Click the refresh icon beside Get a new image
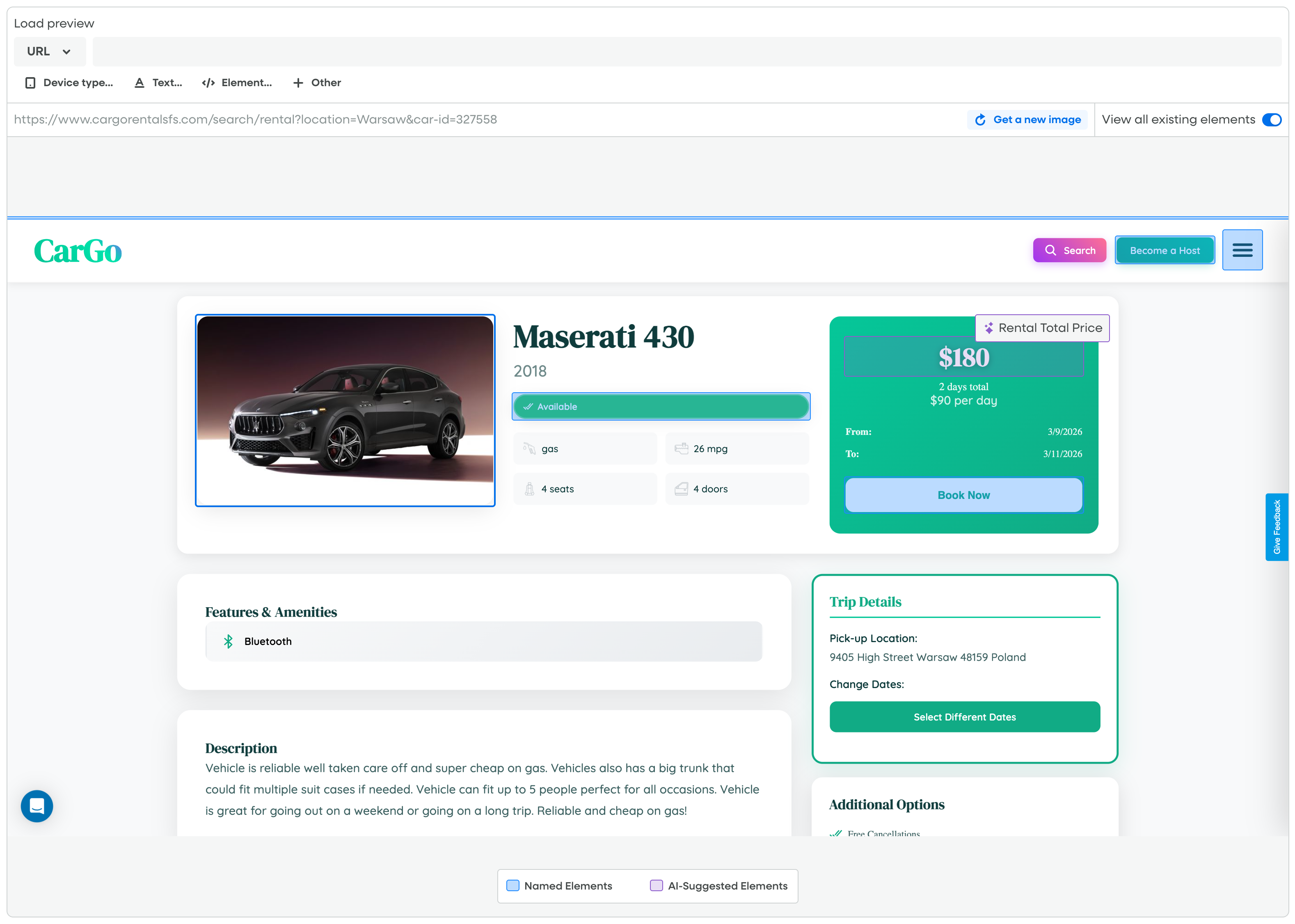Viewport: 1295px width, 924px height. [x=980, y=120]
